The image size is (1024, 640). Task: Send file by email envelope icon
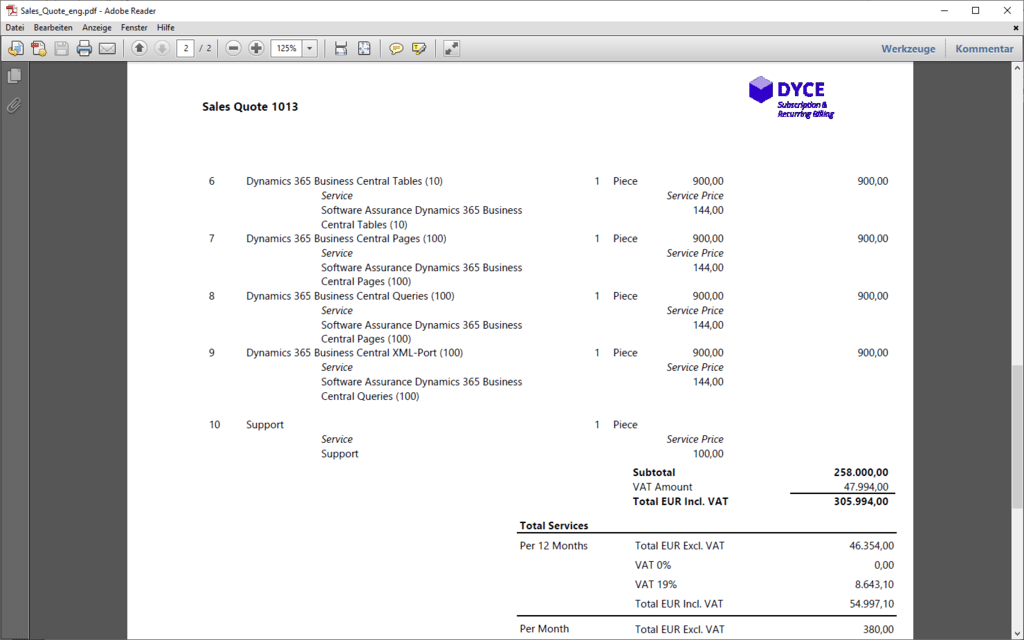tap(107, 48)
